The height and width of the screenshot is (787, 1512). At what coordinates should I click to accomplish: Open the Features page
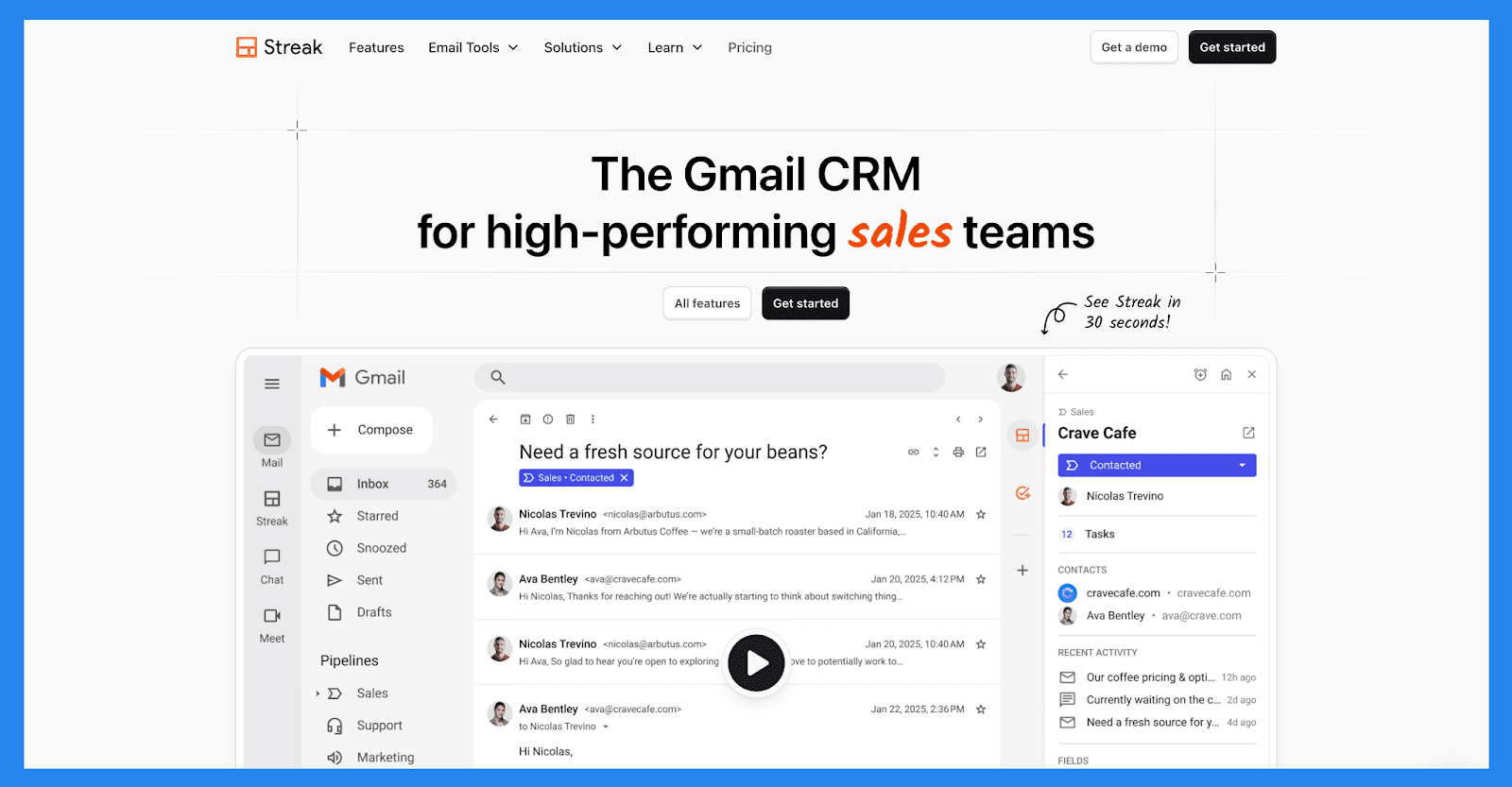376,47
